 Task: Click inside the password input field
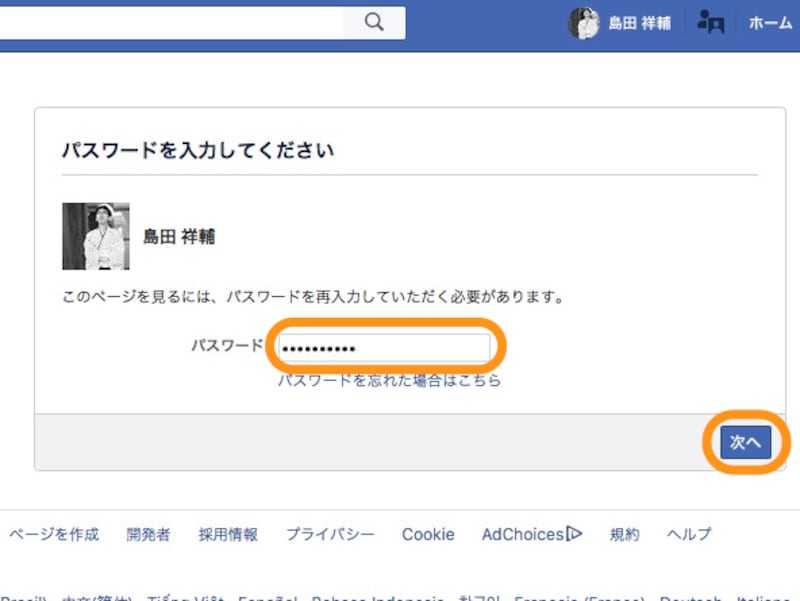(385, 346)
